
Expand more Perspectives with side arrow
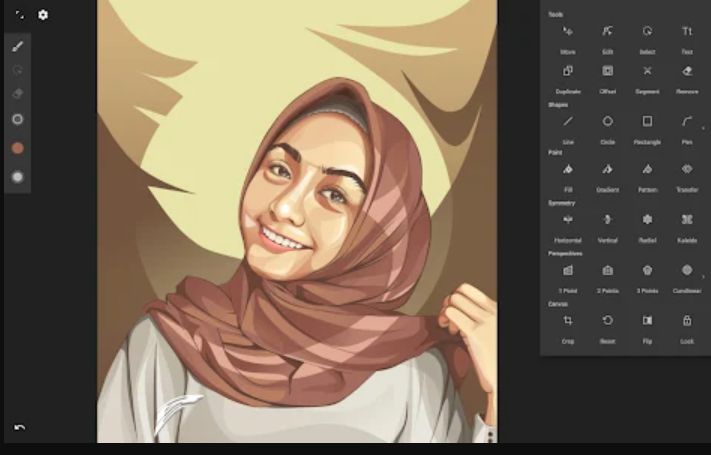[703, 277]
